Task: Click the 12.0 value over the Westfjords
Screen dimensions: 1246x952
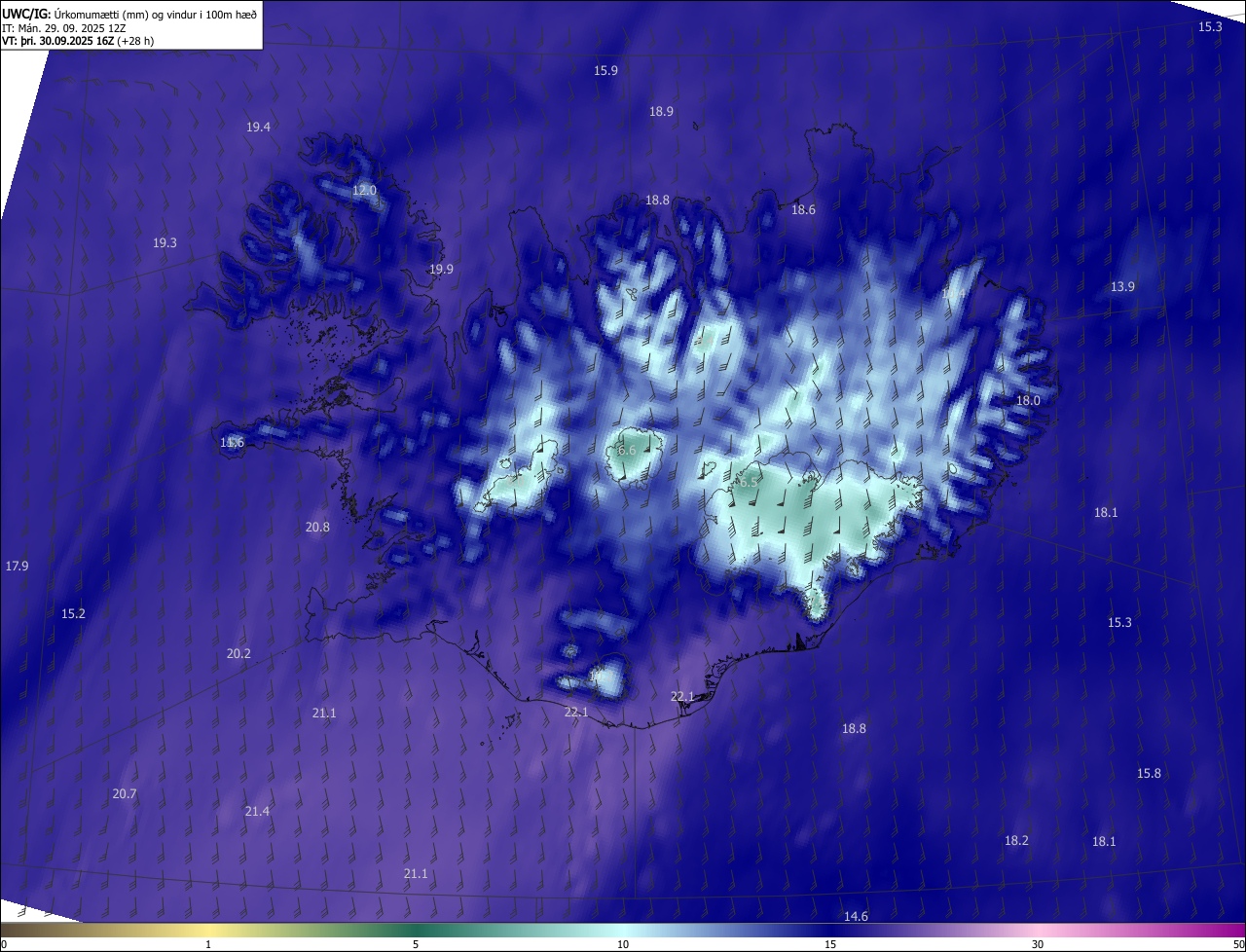Action: [x=364, y=191]
